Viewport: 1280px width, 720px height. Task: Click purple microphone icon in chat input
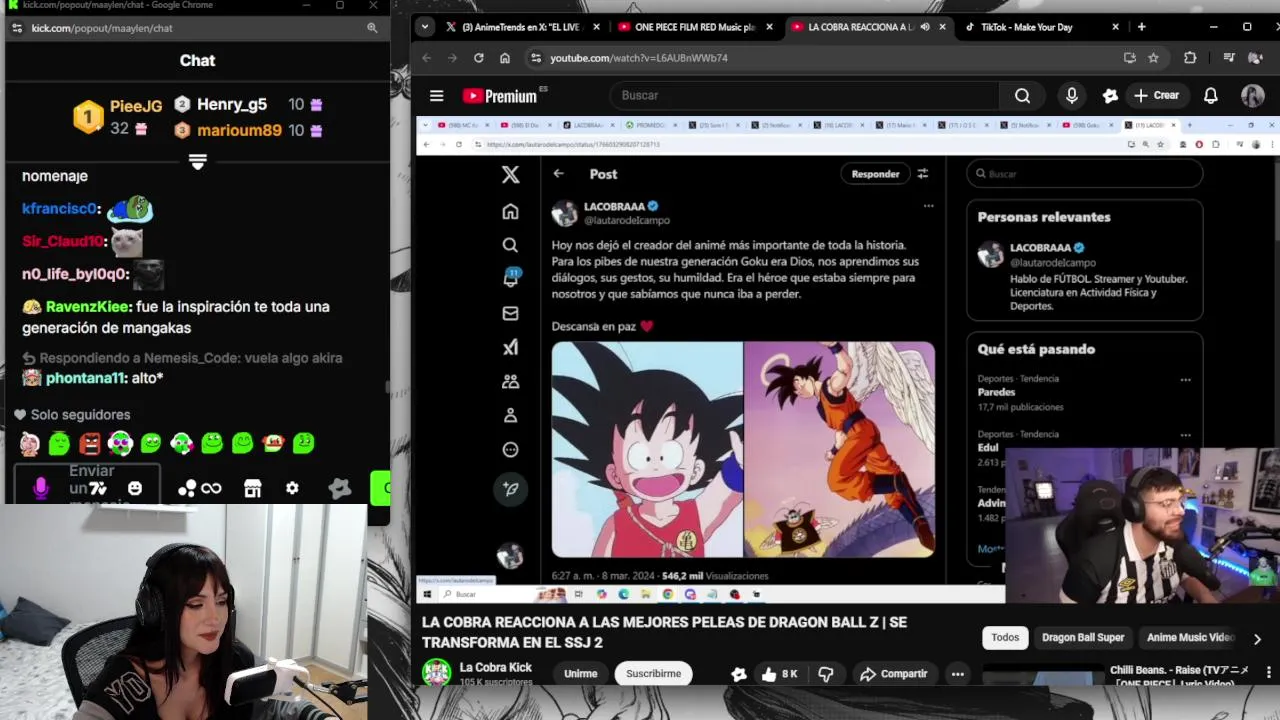[41, 487]
